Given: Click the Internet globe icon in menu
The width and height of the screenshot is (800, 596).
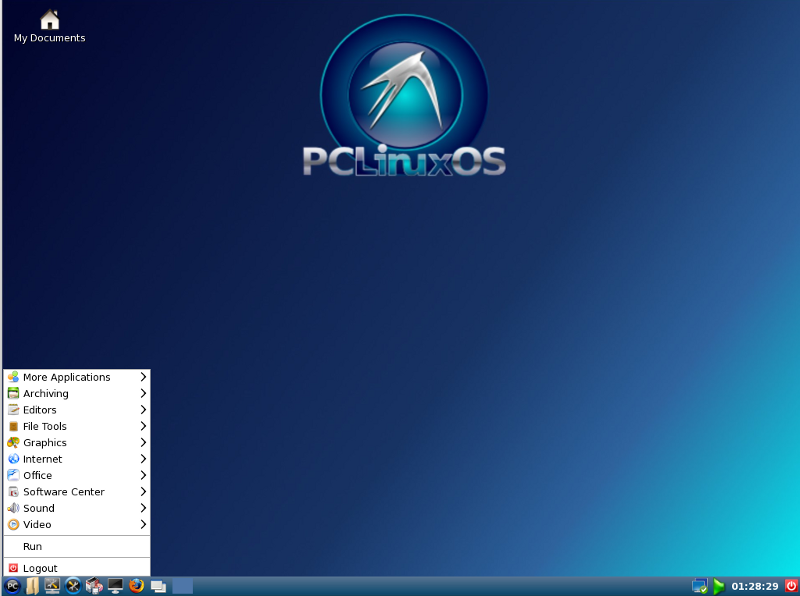Looking at the screenshot, I should coord(13,459).
